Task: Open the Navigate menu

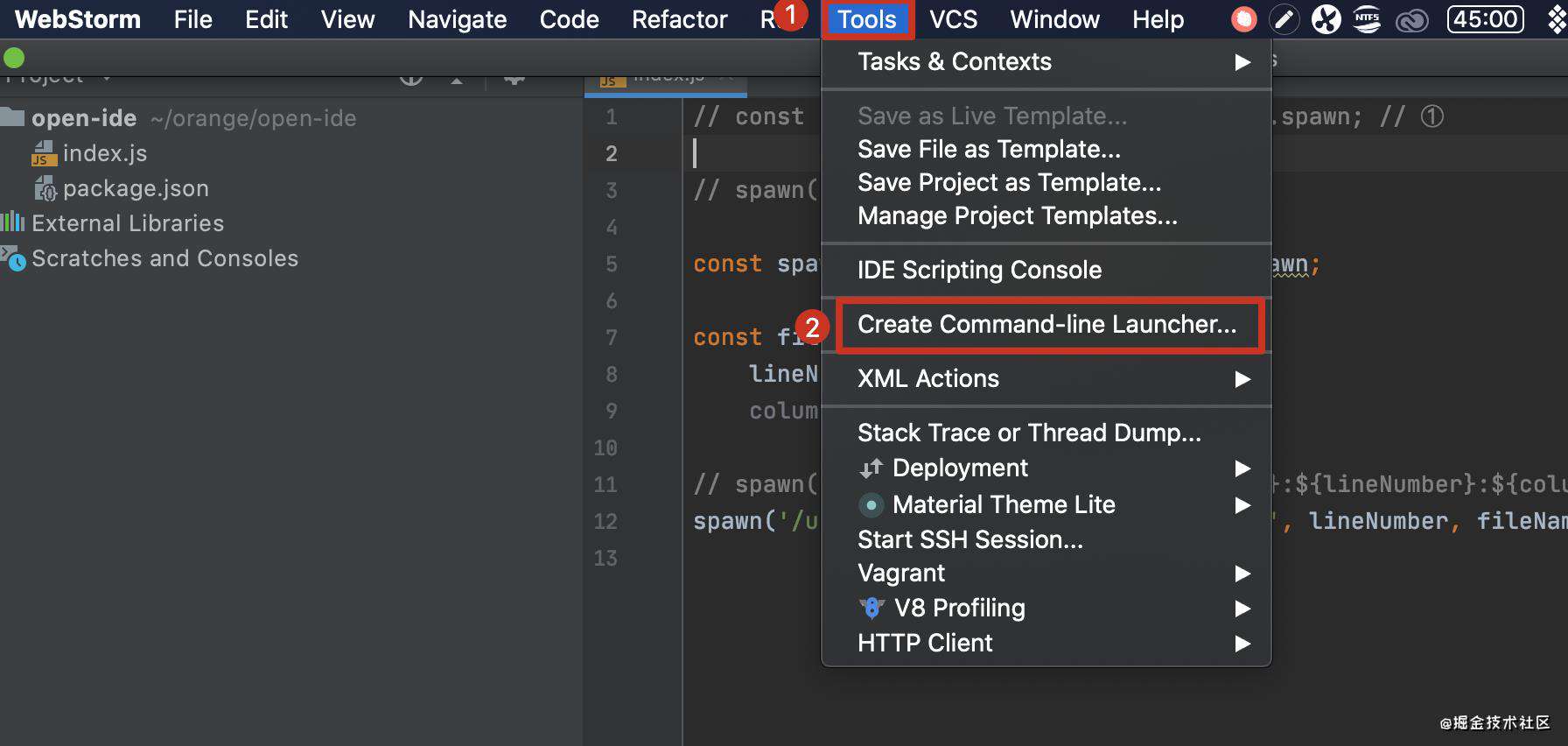Action: pyautogui.click(x=457, y=19)
